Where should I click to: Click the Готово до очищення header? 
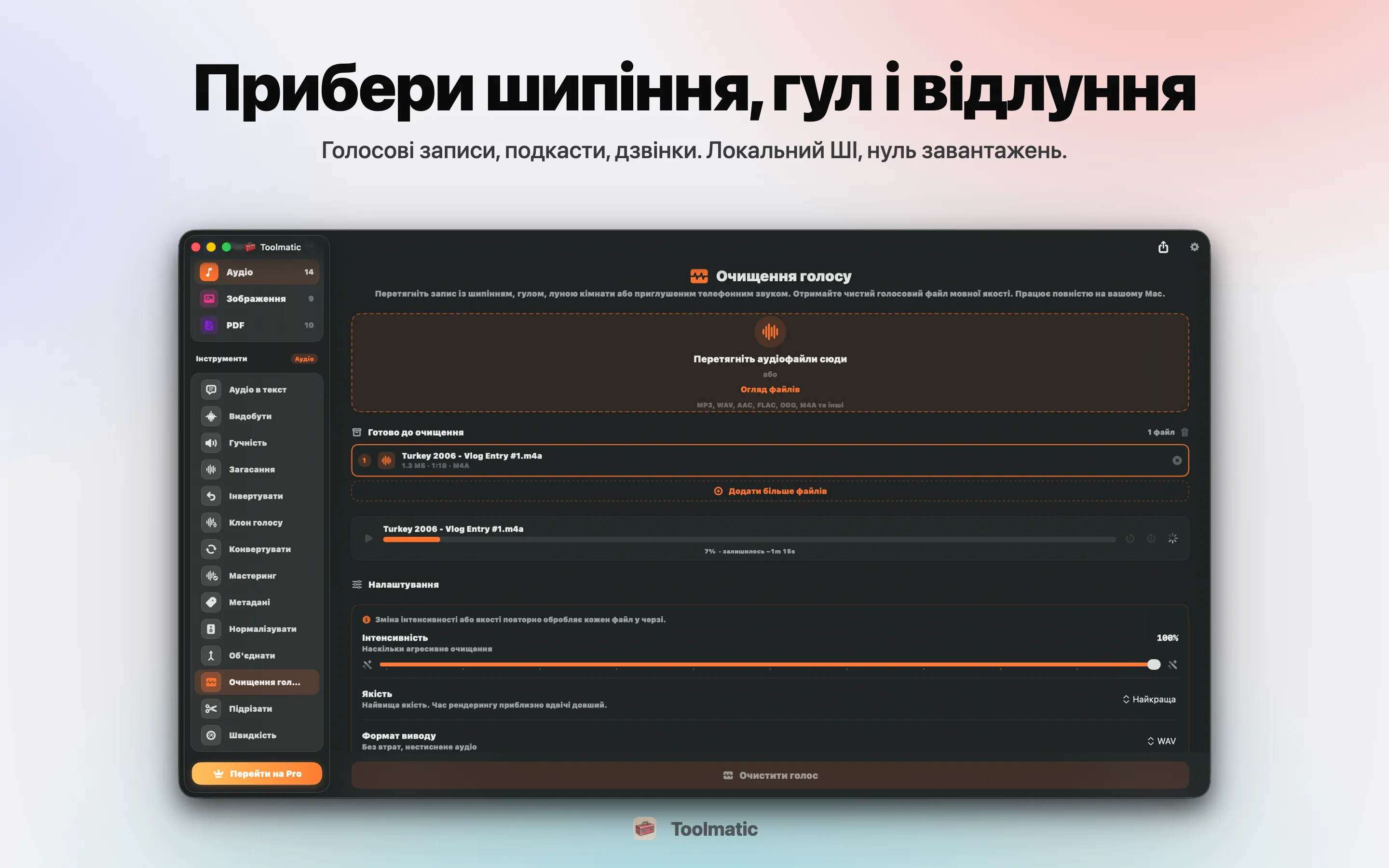tap(408, 432)
